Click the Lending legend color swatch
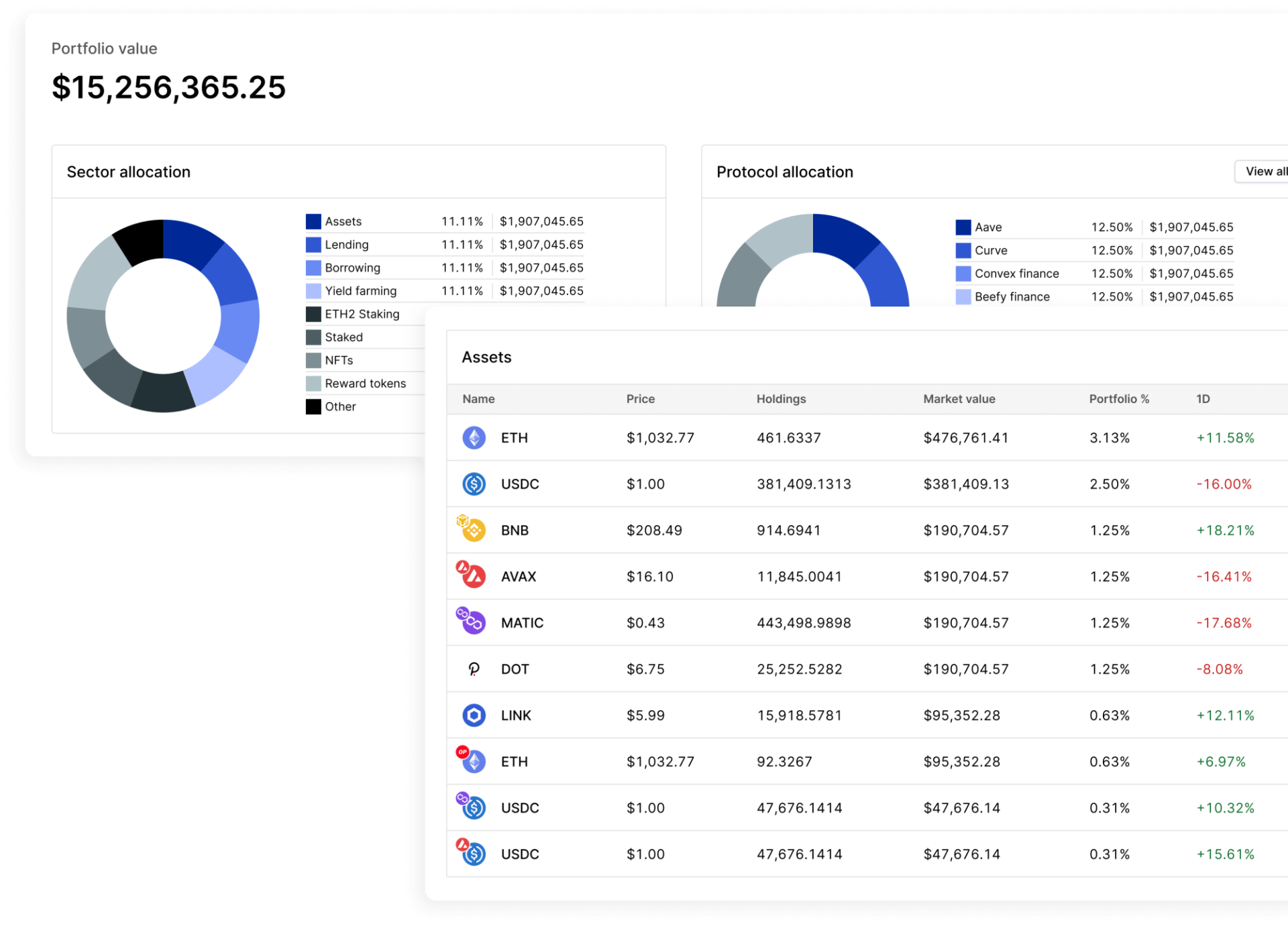The width and height of the screenshot is (1288, 926). pos(313,245)
